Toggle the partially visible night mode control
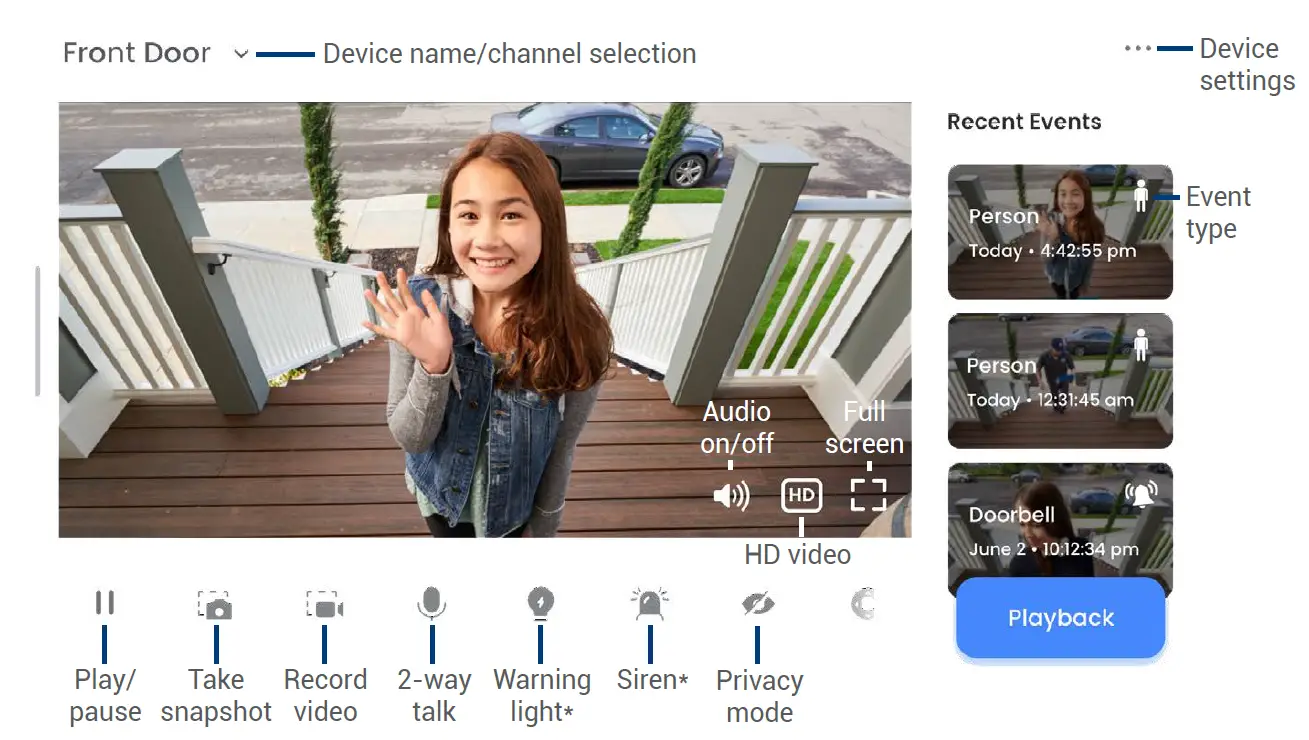The height and width of the screenshot is (740, 1309). click(862, 602)
